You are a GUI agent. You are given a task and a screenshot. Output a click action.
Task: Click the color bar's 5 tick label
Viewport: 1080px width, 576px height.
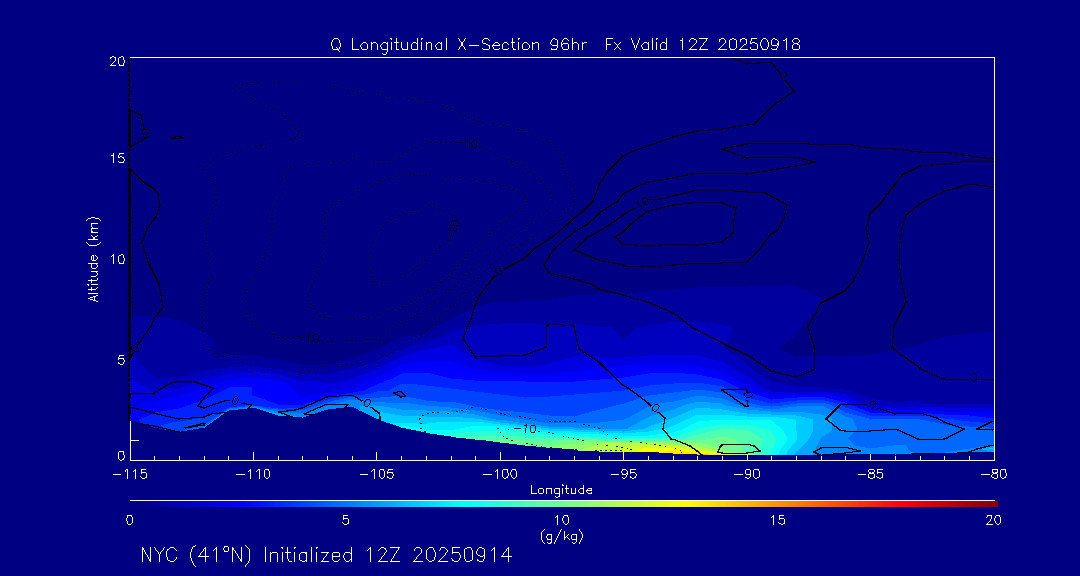(345, 520)
